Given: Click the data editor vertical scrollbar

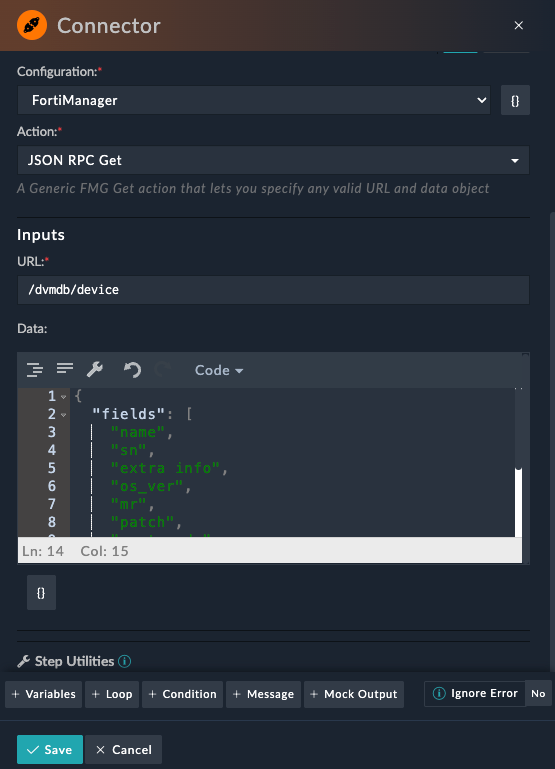Looking at the screenshot, I should [518, 502].
